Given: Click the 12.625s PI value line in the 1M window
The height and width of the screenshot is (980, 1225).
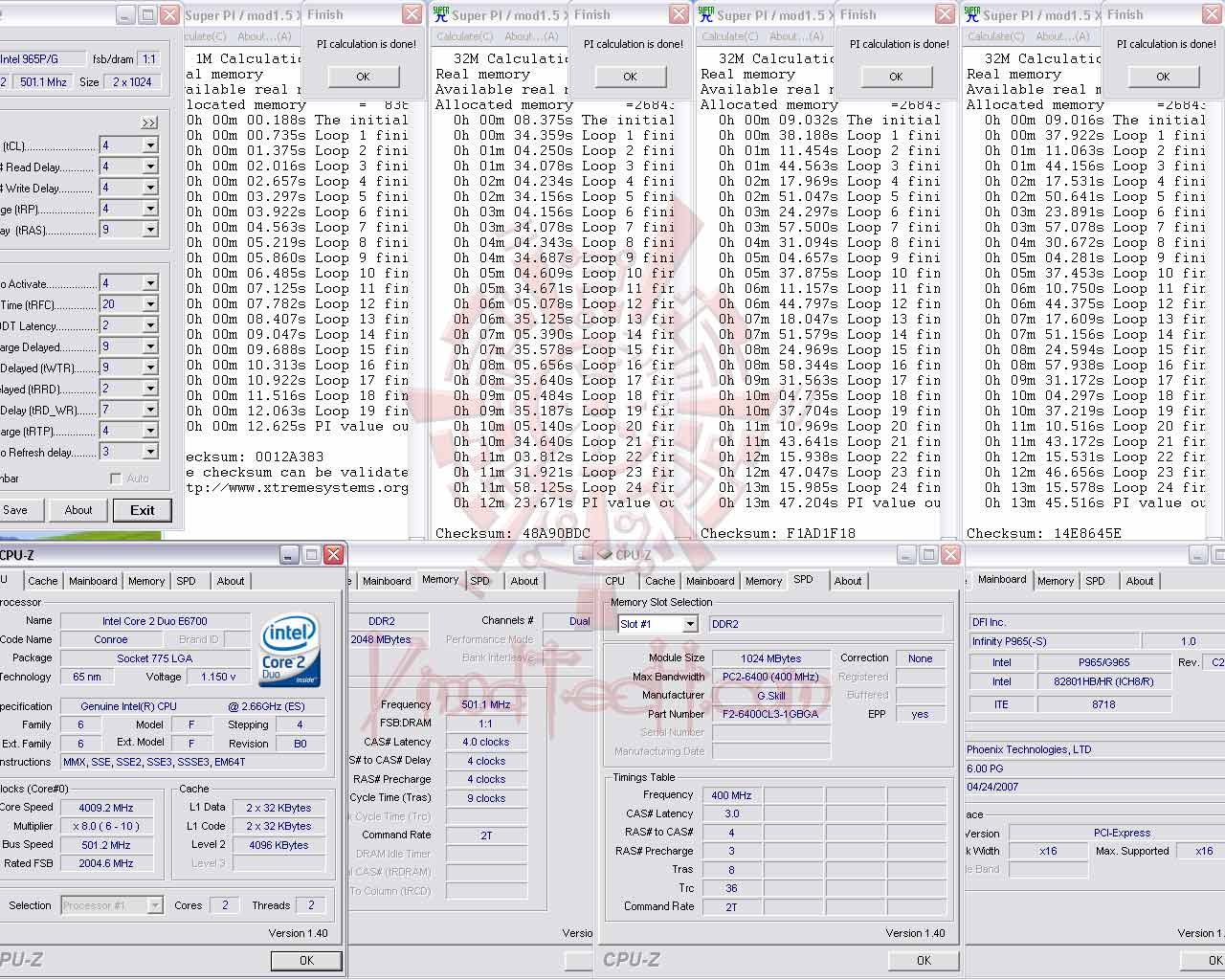Looking at the screenshot, I should pos(298,426).
